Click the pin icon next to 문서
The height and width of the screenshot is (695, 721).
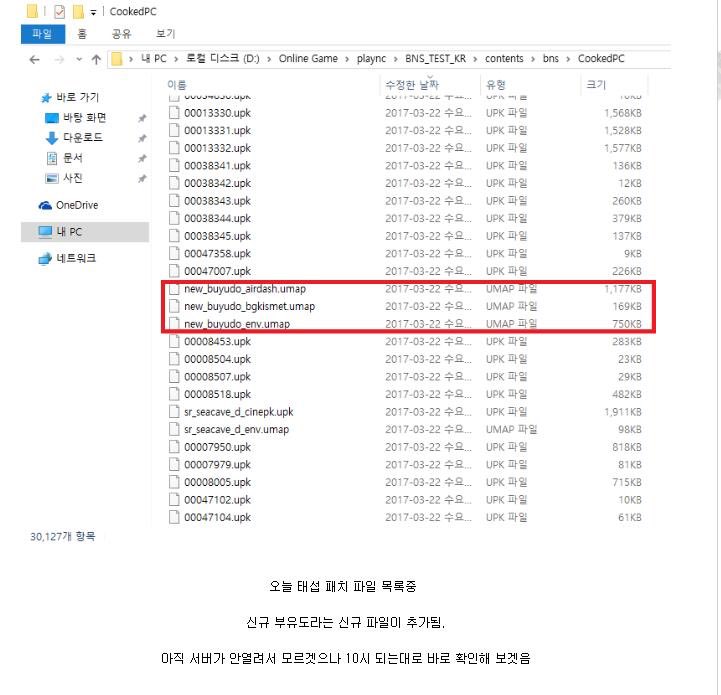click(142, 158)
